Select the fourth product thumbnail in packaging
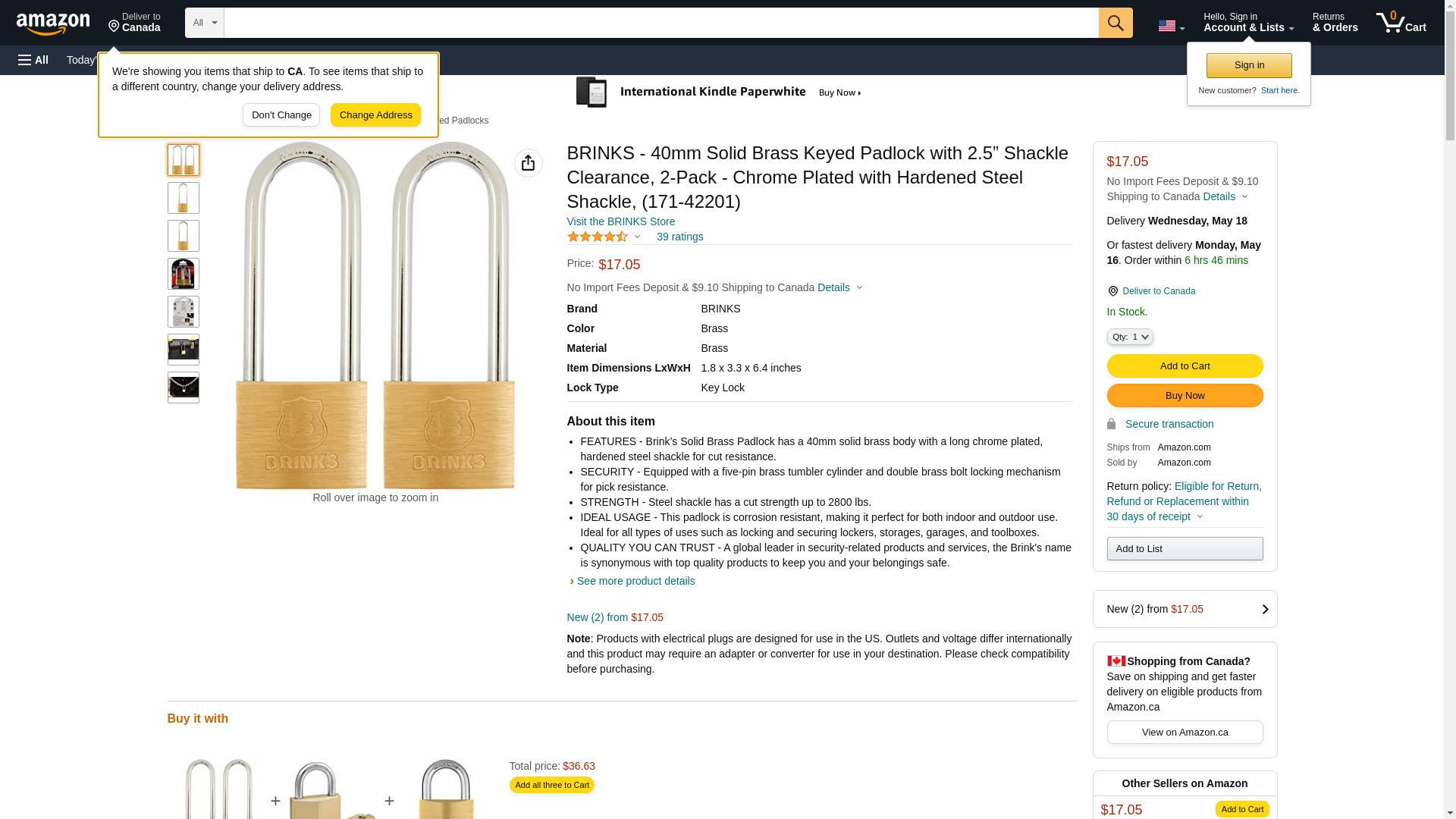This screenshot has width=1456, height=819. coord(184,274)
